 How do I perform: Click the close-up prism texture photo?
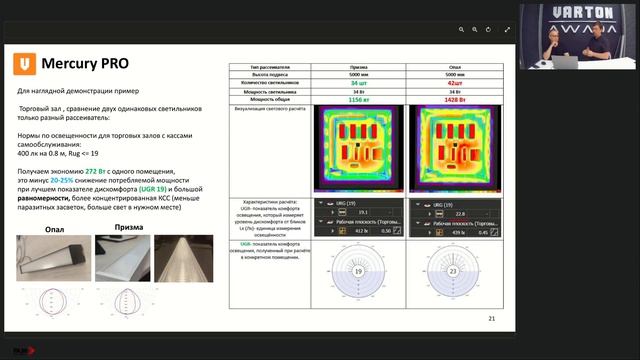[184, 258]
